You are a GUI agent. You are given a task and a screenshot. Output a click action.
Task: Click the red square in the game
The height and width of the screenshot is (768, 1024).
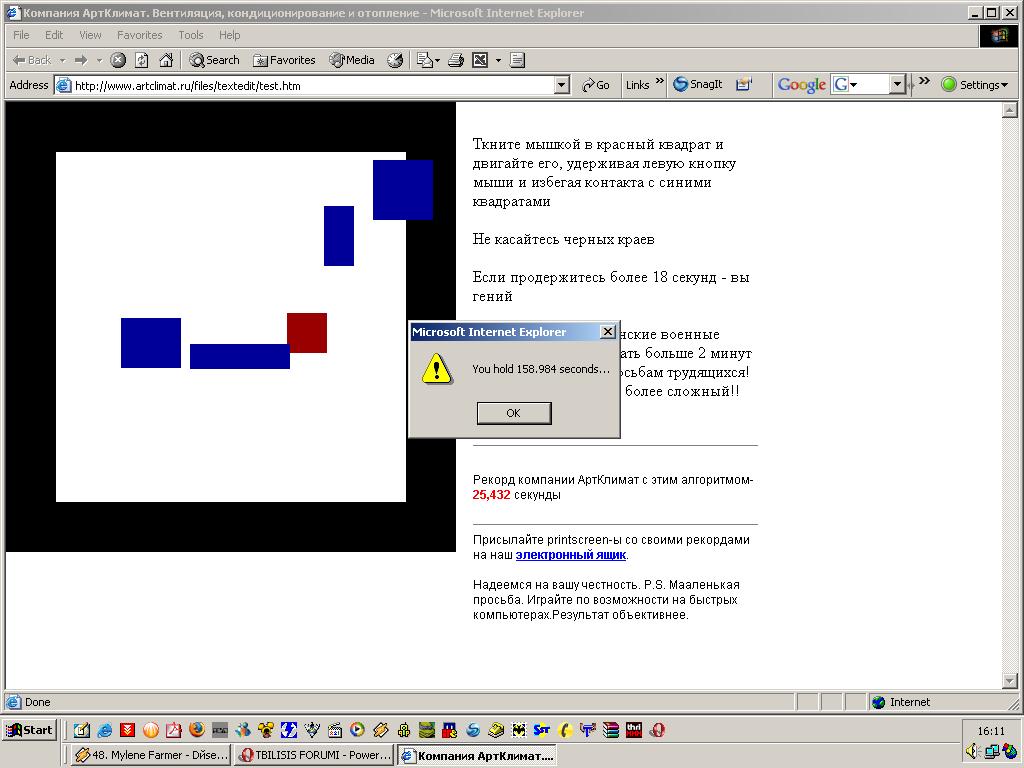click(307, 333)
